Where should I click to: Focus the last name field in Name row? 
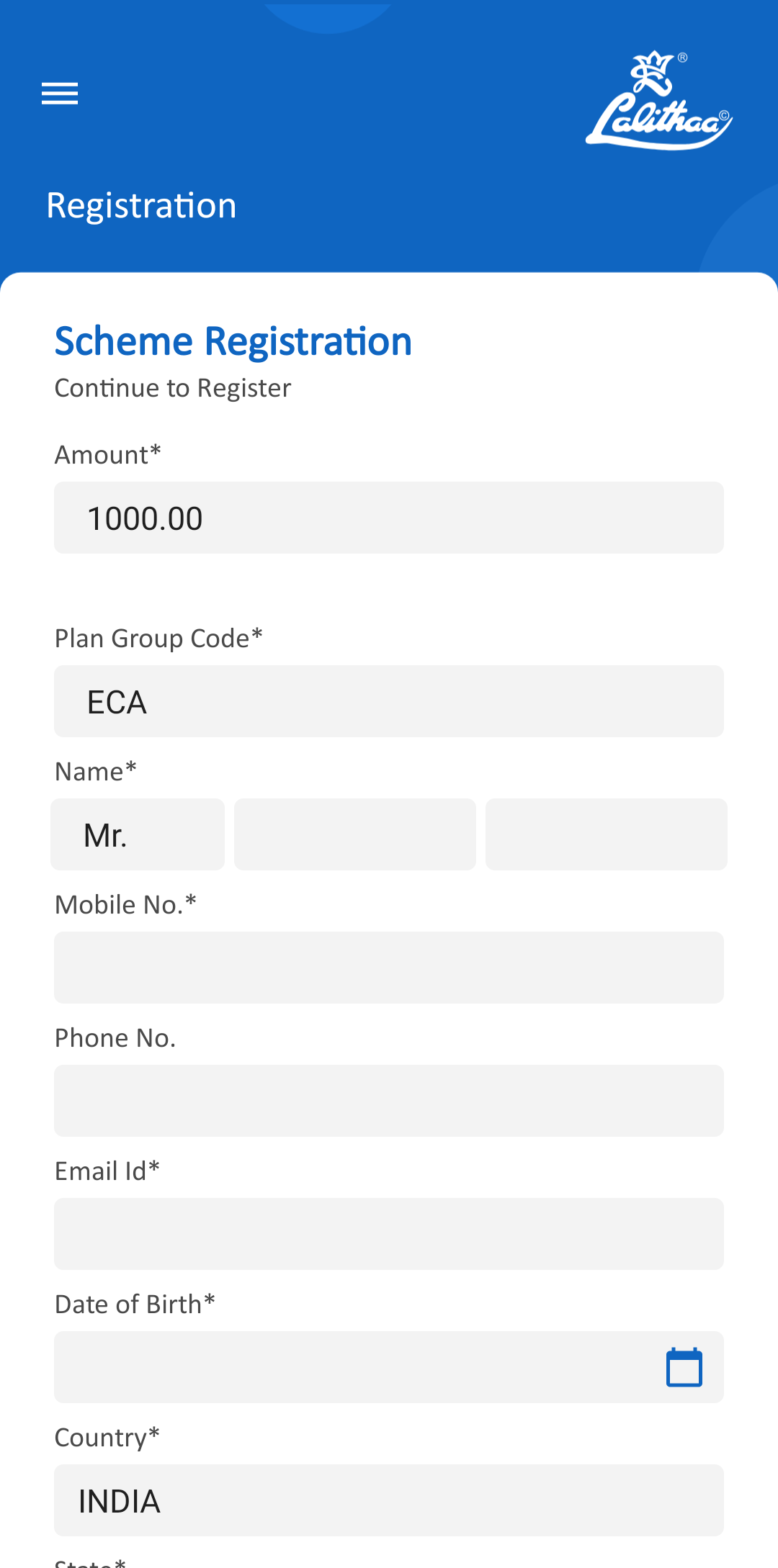pyautogui.click(x=606, y=834)
